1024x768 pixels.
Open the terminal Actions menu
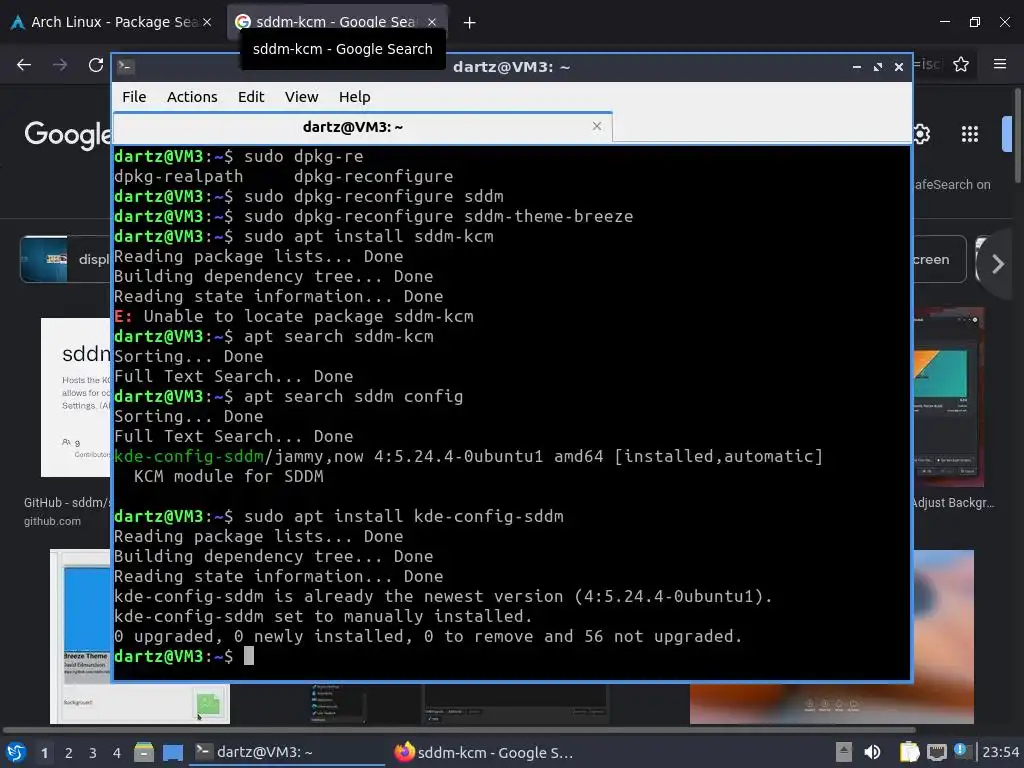click(192, 97)
